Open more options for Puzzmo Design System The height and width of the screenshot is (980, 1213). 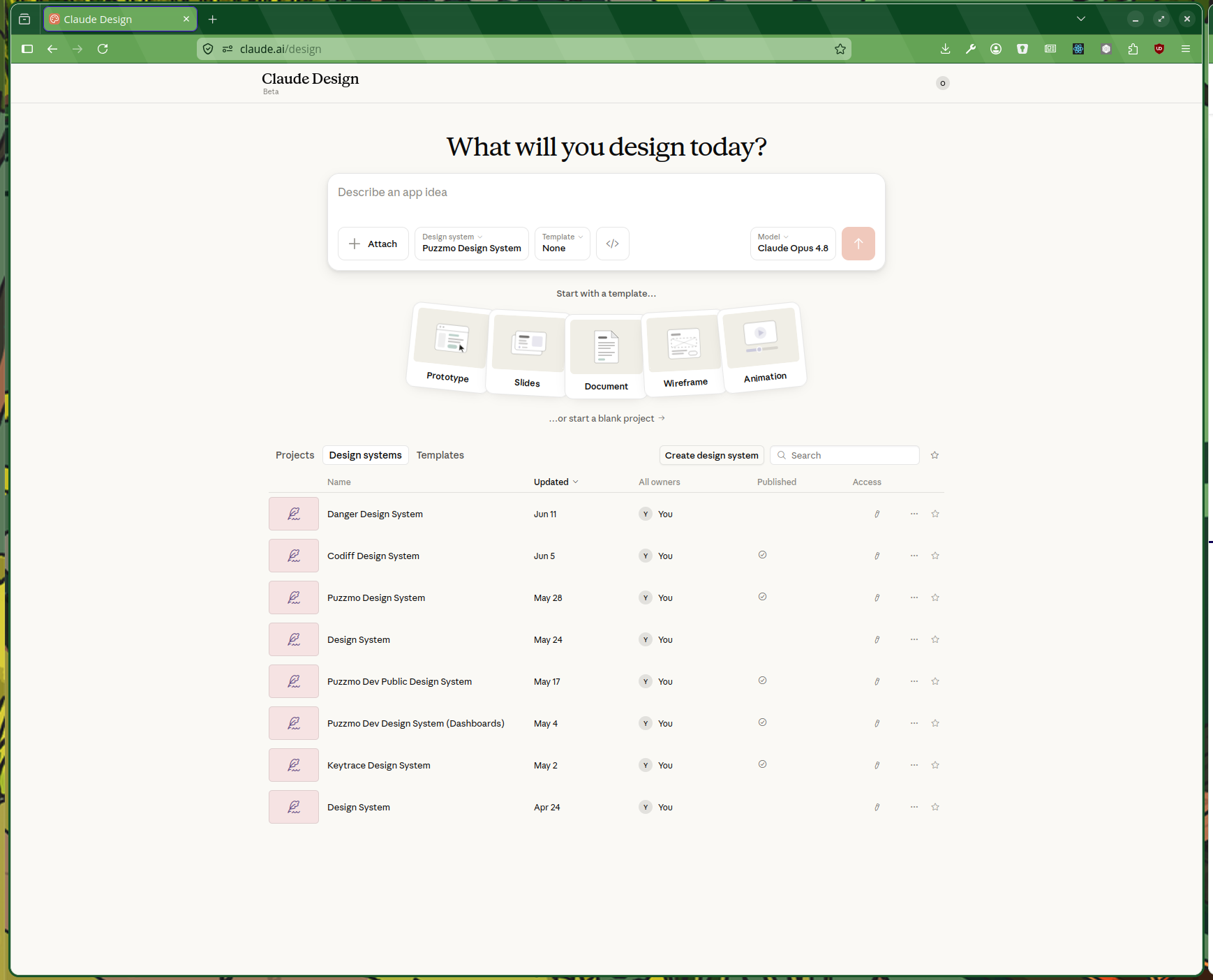(x=914, y=597)
